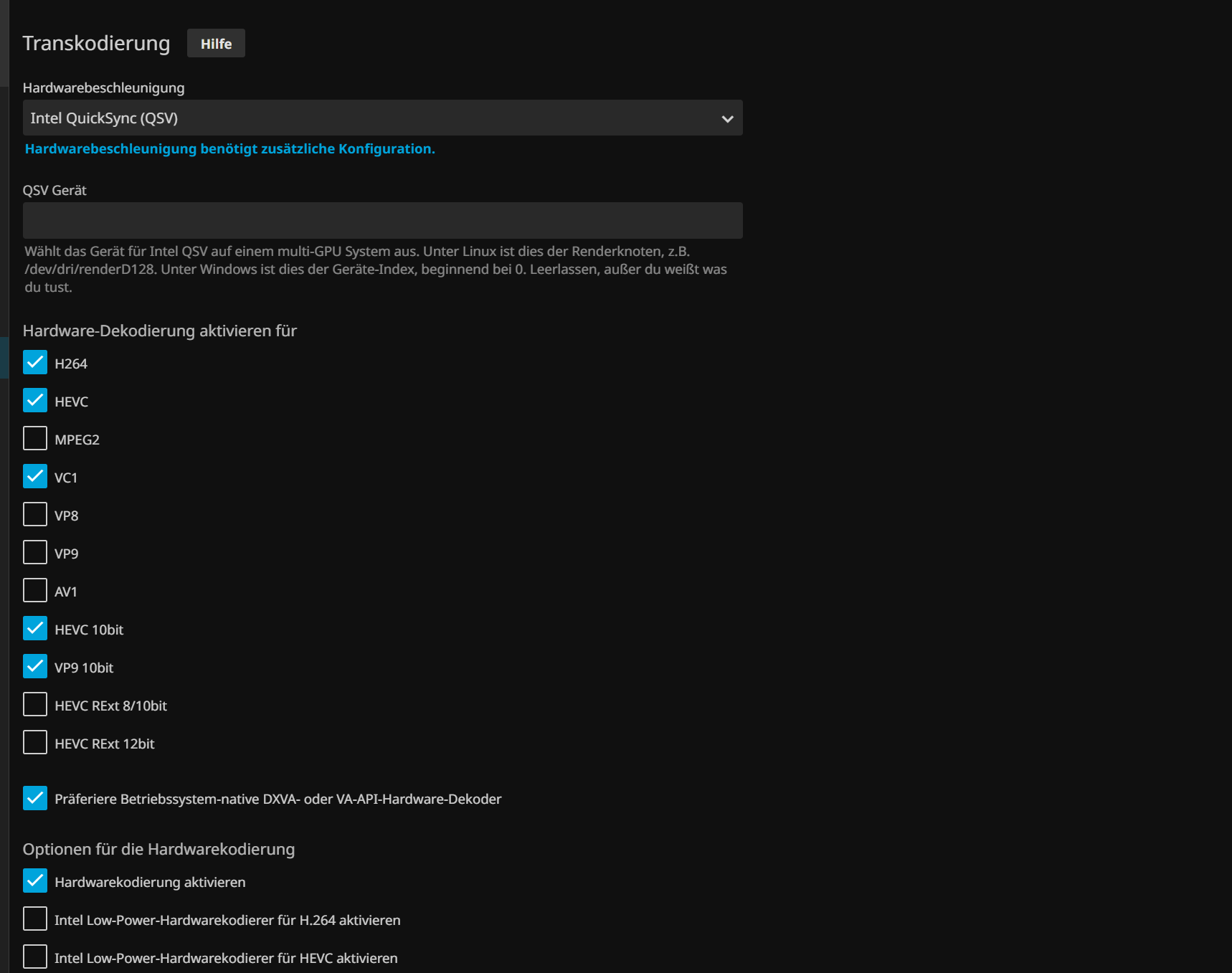Enable VP8 hardware decoding
Image resolution: width=1232 pixels, height=973 pixels.
pyautogui.click(x=35, y=515)
